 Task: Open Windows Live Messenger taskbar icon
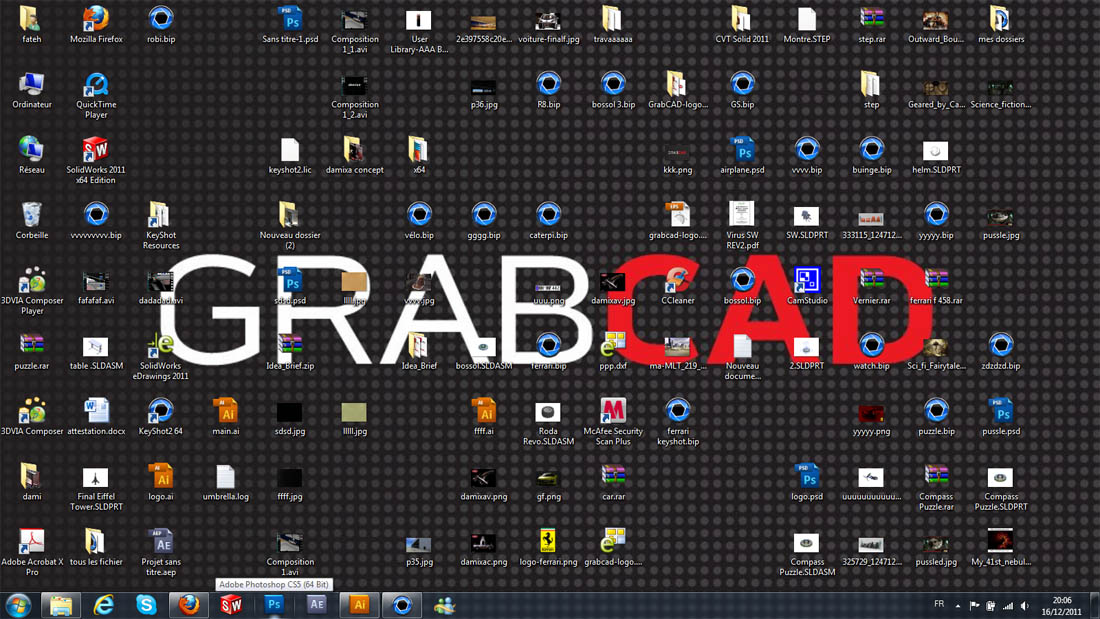[x=445, y=605]
